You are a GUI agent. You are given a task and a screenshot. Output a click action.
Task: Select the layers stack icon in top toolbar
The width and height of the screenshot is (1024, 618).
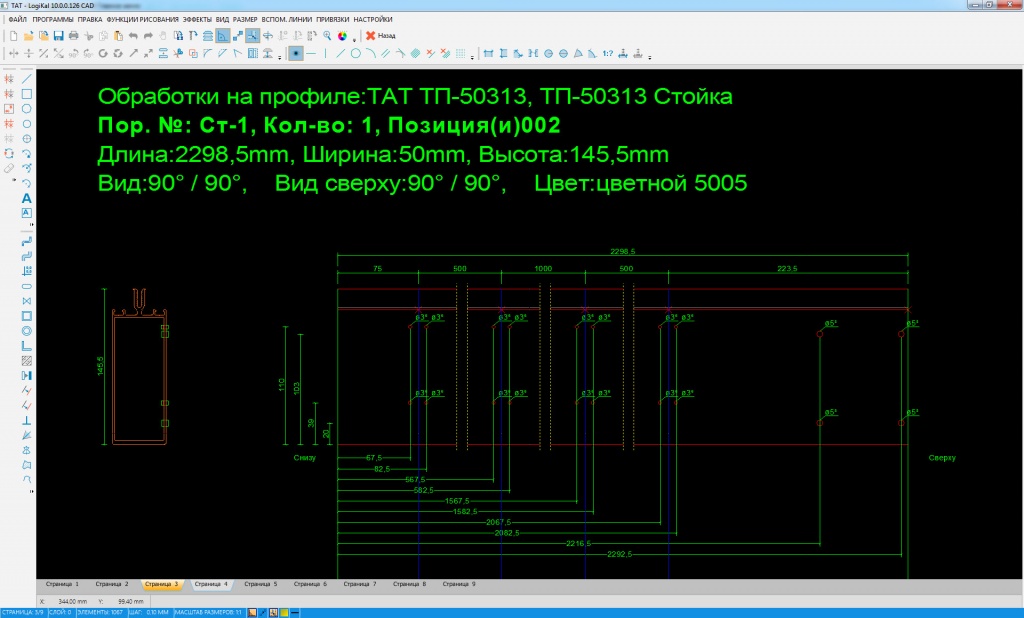[208, 36]
